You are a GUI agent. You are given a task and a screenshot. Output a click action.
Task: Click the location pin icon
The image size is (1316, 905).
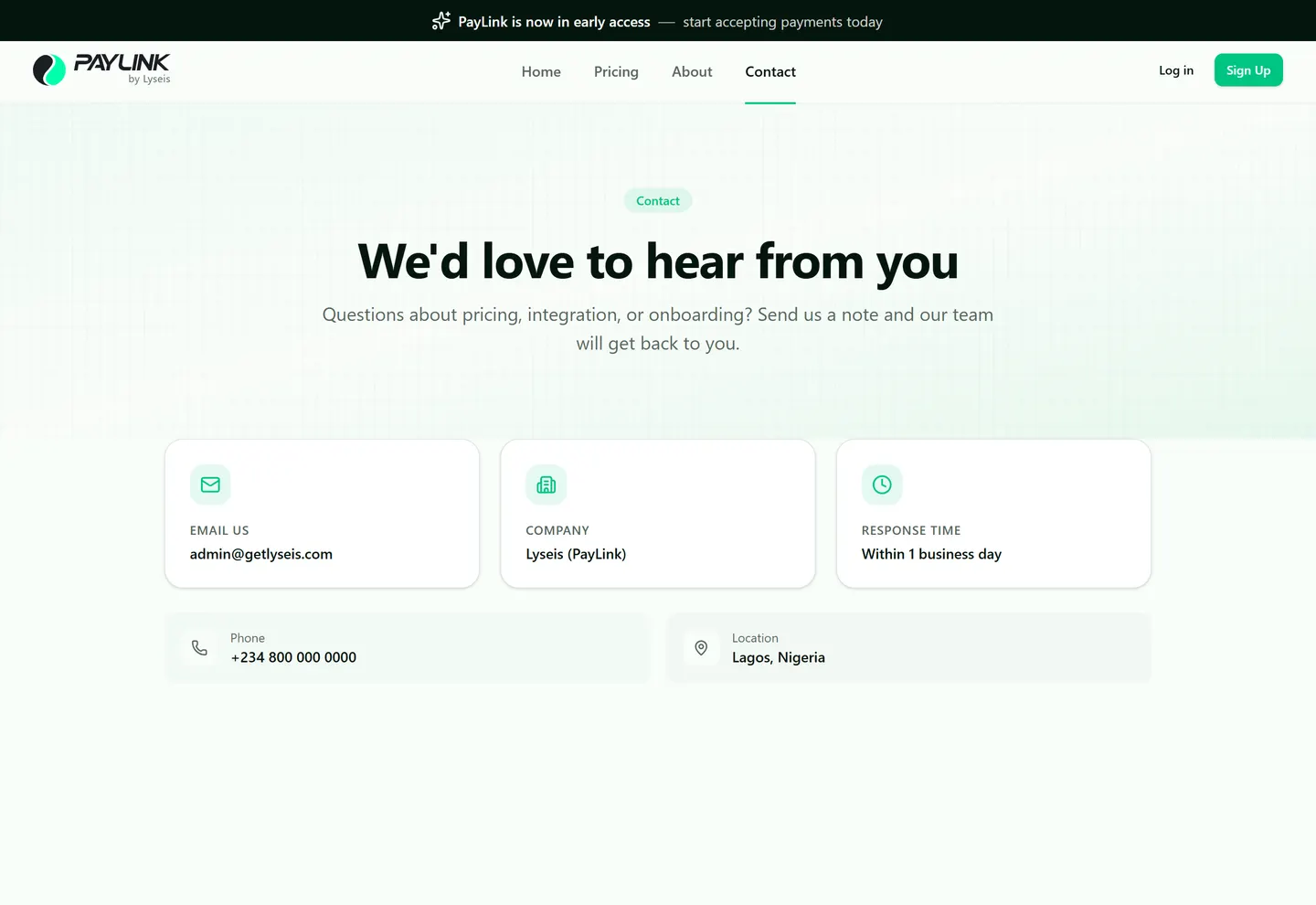[701, 648]
